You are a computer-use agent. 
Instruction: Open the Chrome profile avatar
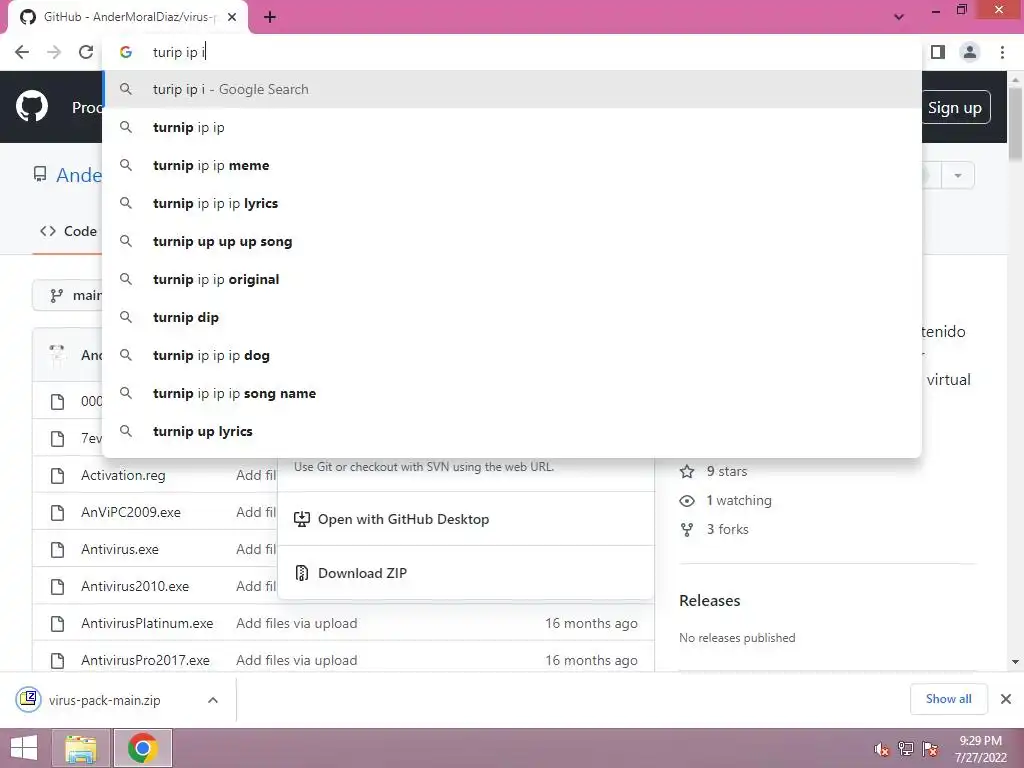coord(970,52)
